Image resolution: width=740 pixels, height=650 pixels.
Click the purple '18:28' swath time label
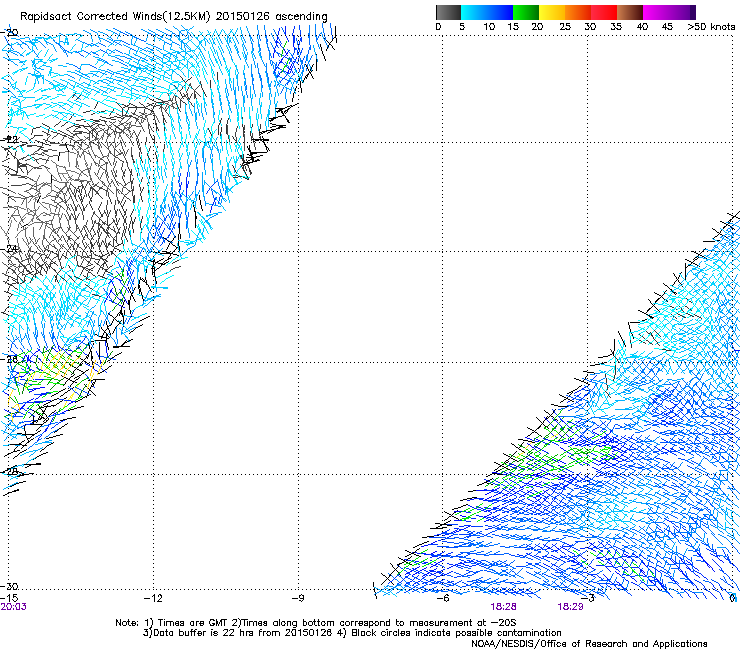point(503,607)
